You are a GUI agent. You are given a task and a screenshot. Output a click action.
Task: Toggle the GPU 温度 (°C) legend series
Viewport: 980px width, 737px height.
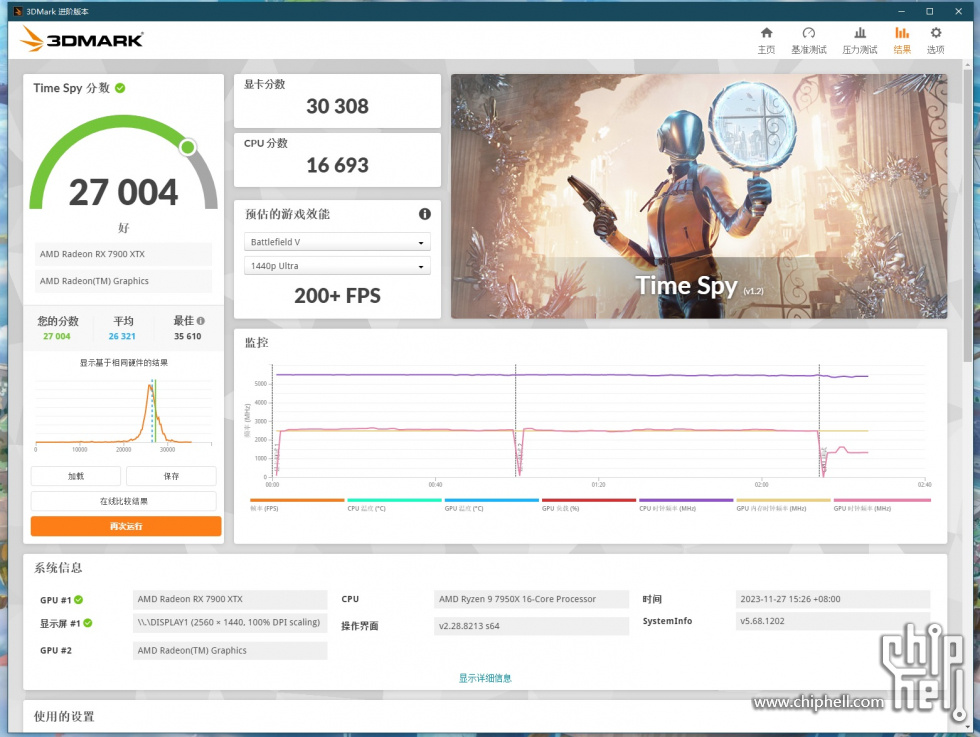(491, 505)
